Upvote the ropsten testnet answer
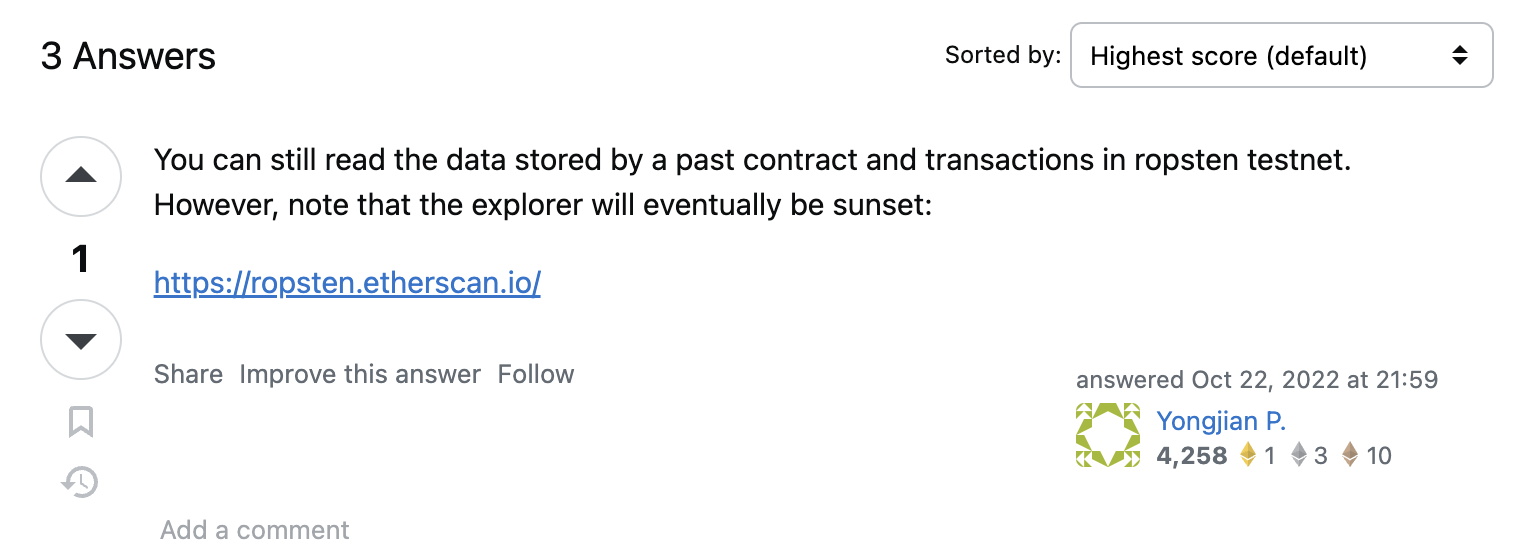Image resolution: width=1518 pixels, height=560 pixels. (80, 176)
